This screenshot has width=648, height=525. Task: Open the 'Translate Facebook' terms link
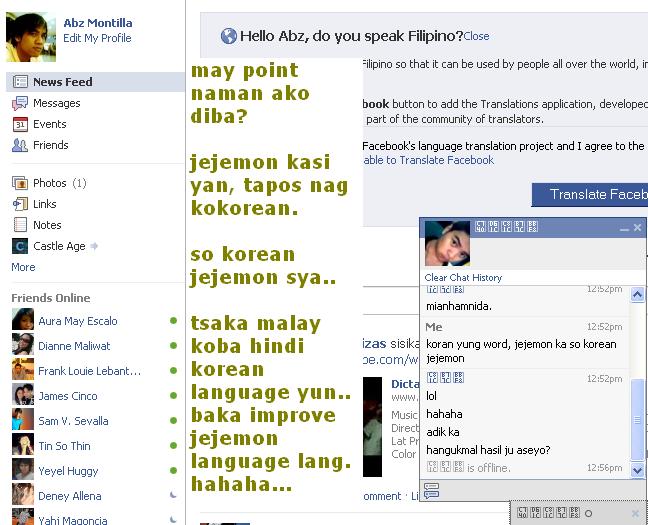click(429, 160)
